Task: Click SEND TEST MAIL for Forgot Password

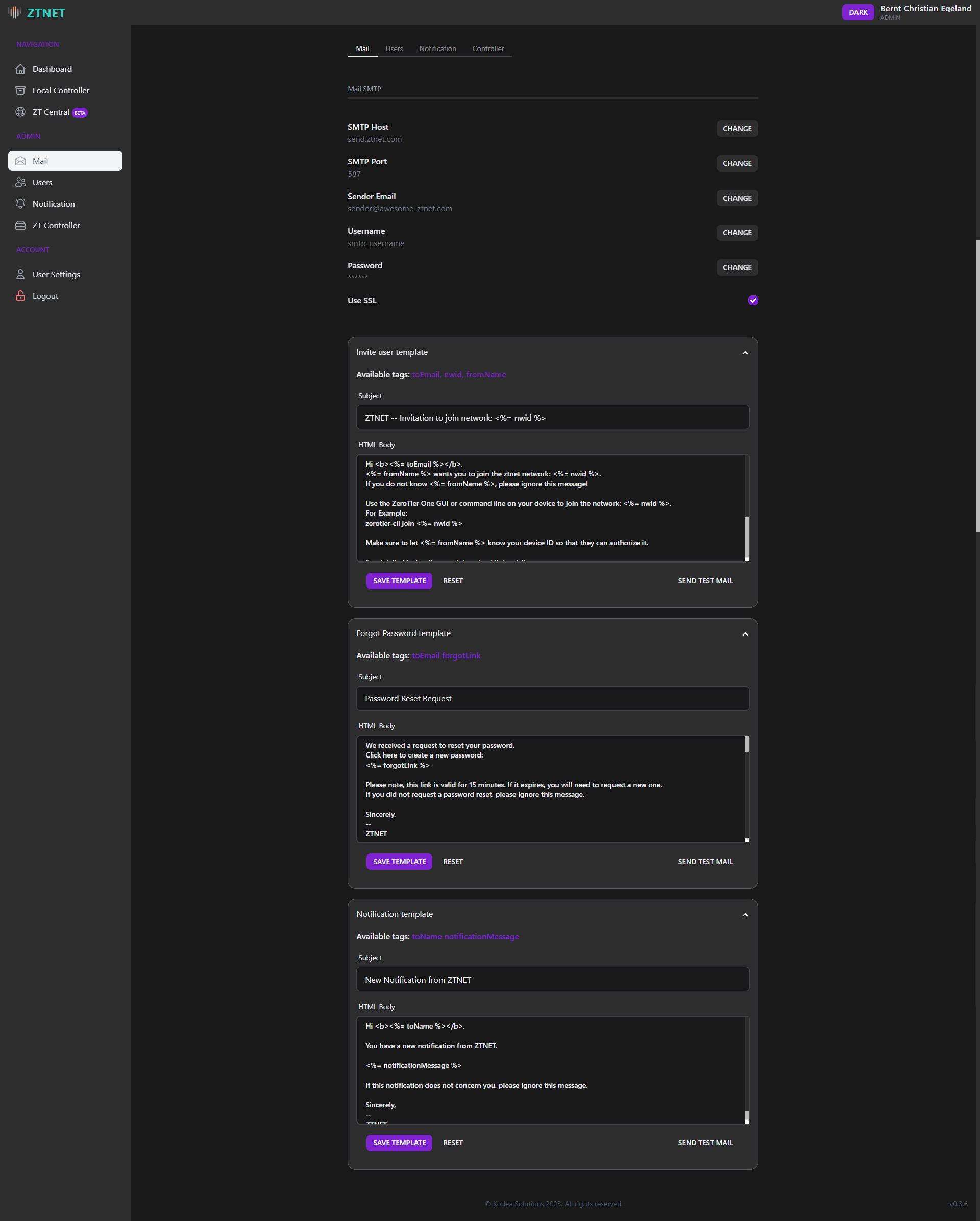Action: [x=706, y=861]
